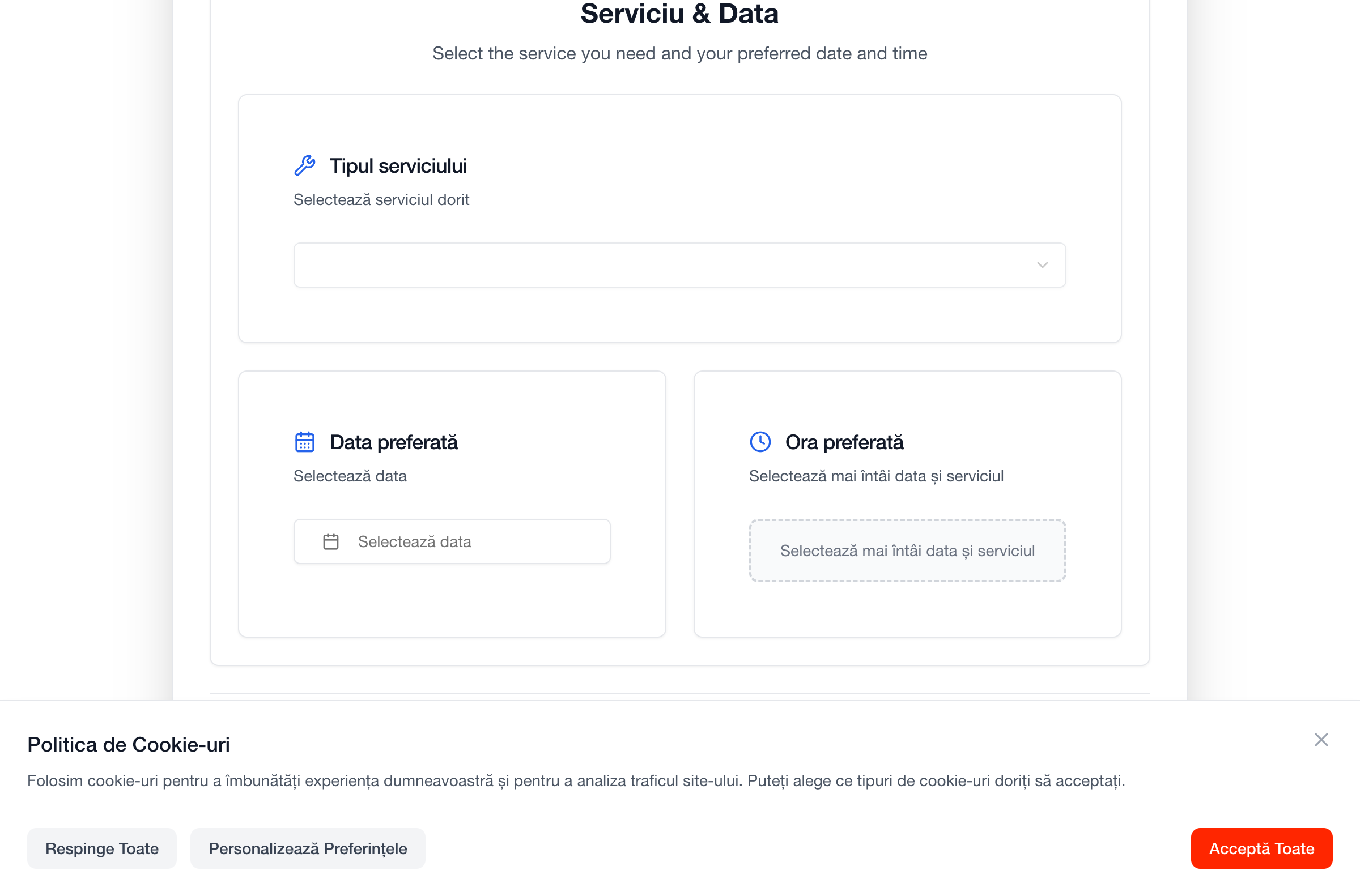Click the cookie description paragraph text
This screenshot has height=896, width=1360.
(x=576, y=781)
